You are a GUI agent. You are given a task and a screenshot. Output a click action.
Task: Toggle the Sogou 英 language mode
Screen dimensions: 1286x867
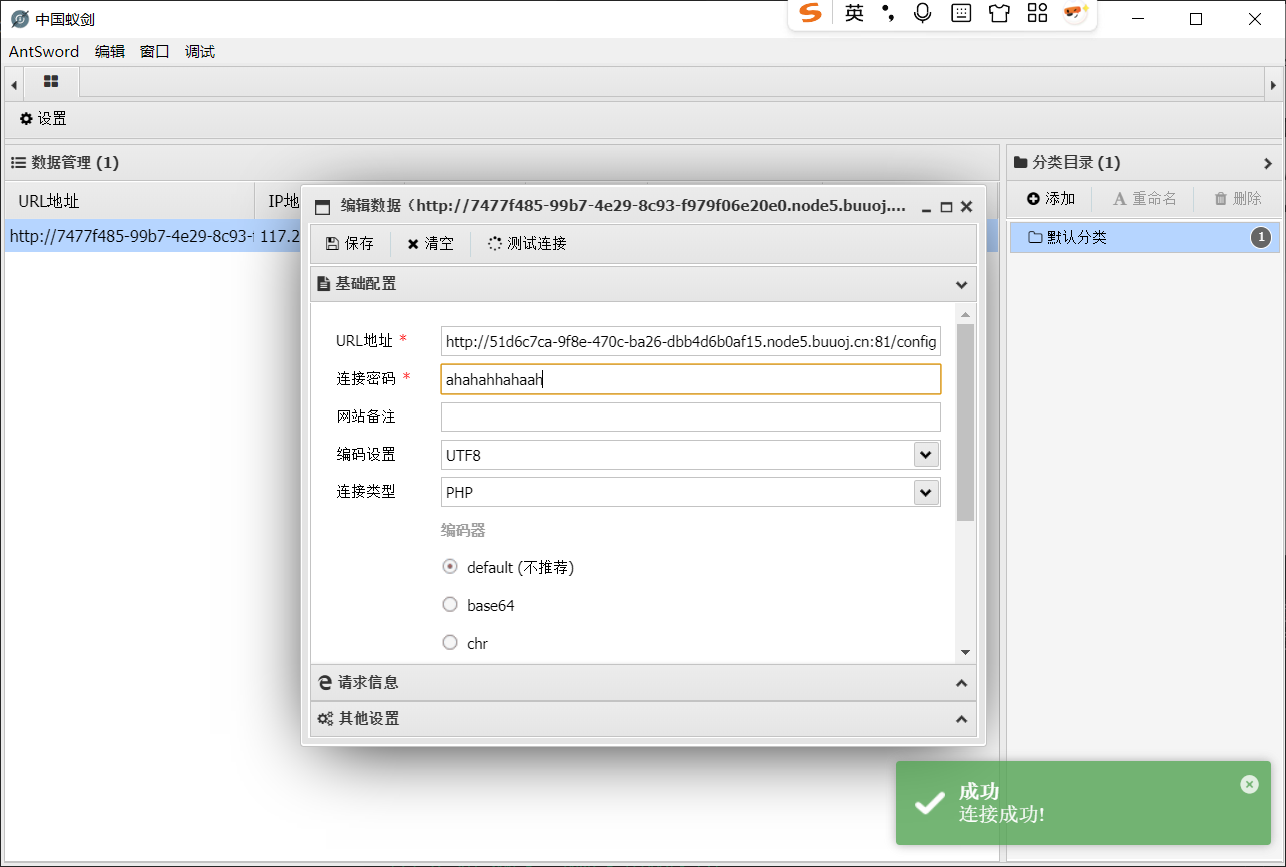pyautogui.click(x=854, y=13)
